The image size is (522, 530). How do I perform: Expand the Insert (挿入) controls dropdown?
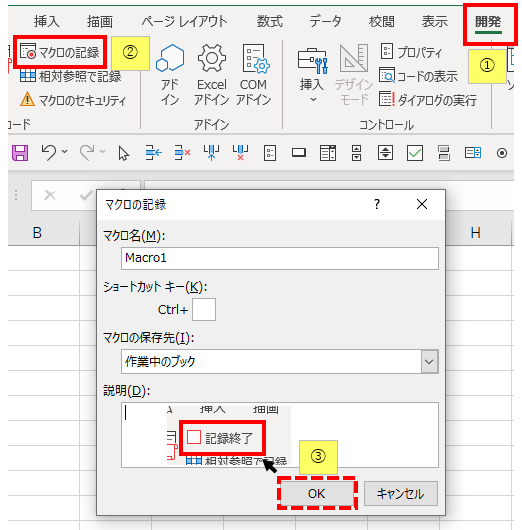point(313,100)
